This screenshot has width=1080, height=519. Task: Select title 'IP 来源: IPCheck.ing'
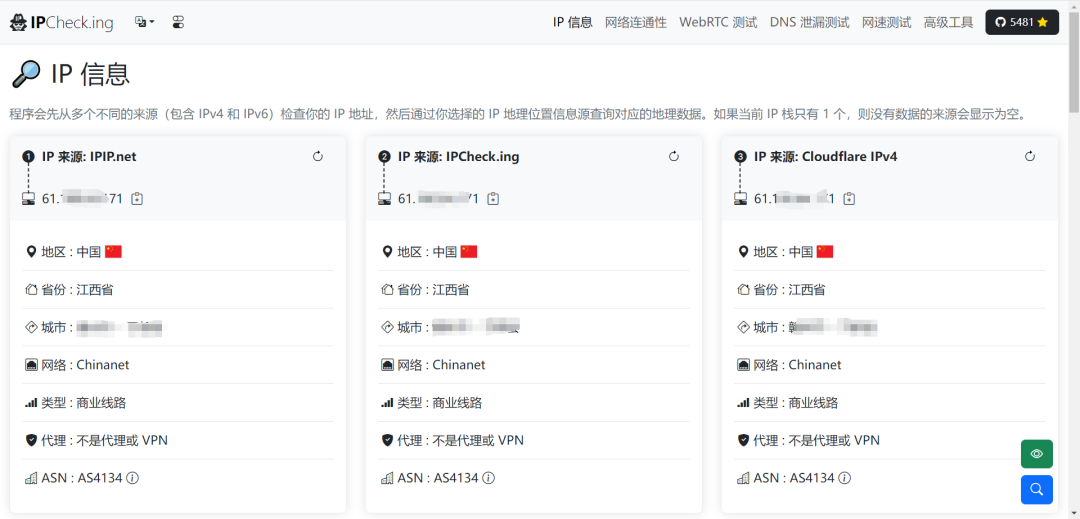click(x=459, y=157)
